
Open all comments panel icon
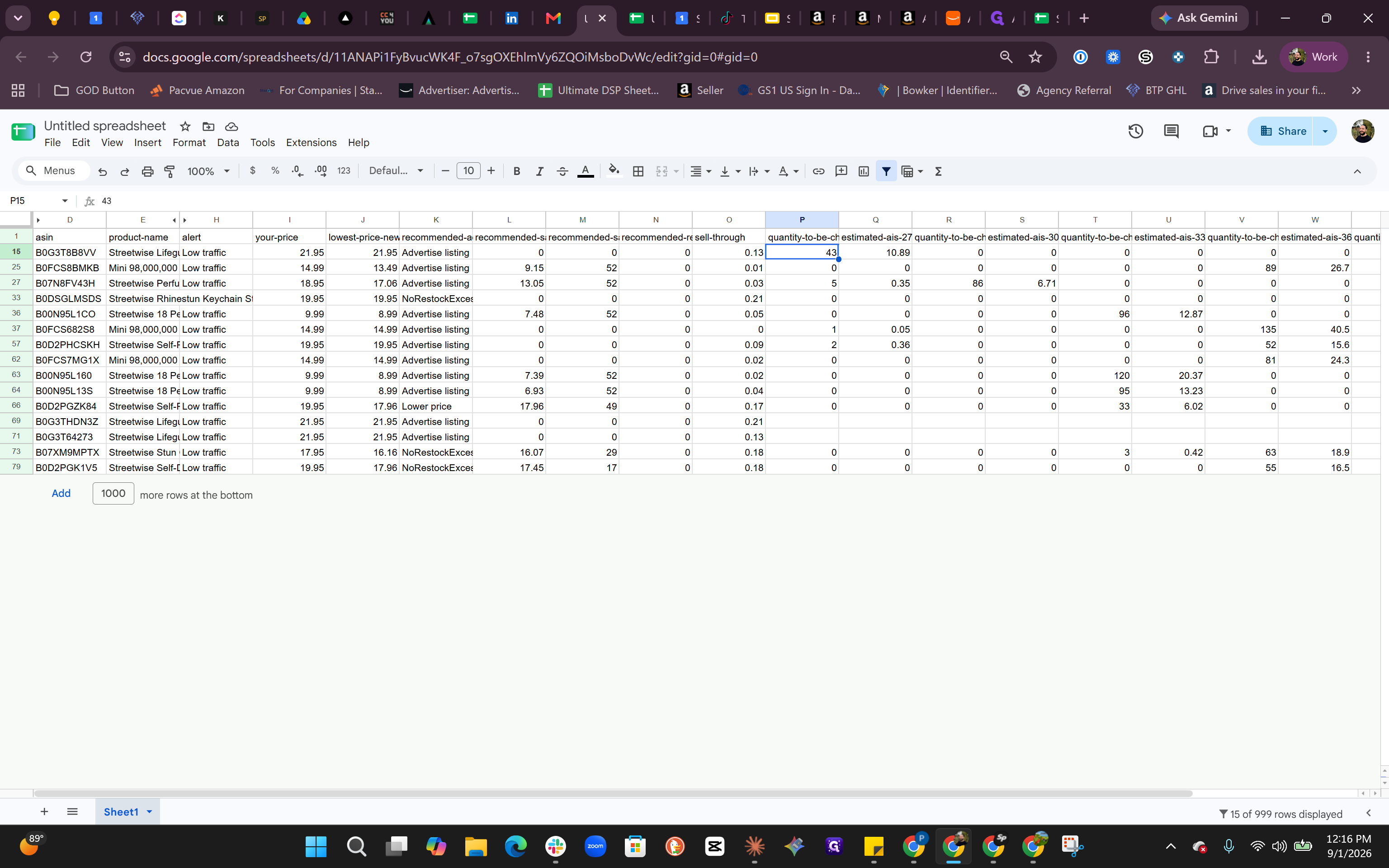click(1171, 132)
